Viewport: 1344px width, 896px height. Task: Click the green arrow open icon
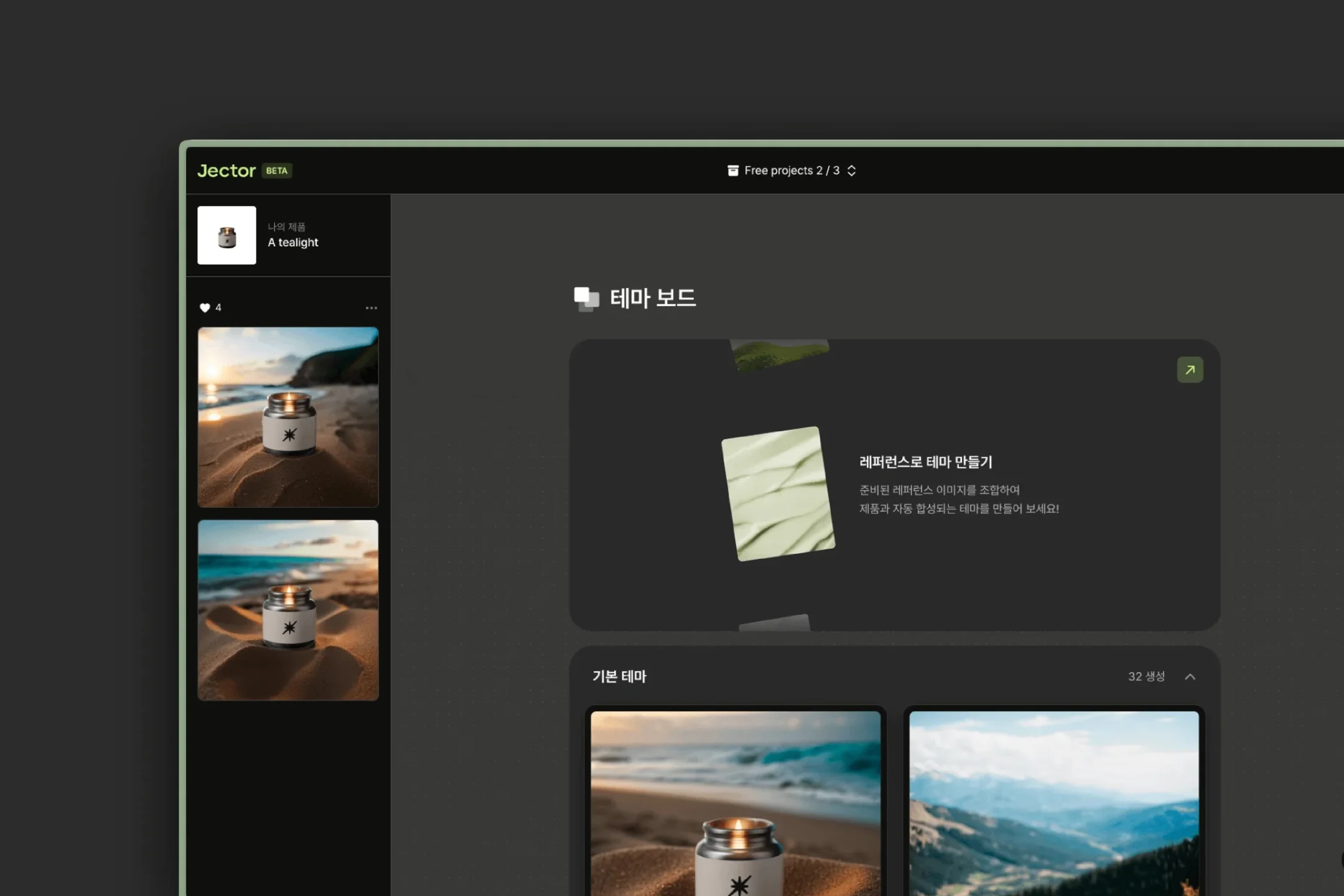click(1190, 370)
